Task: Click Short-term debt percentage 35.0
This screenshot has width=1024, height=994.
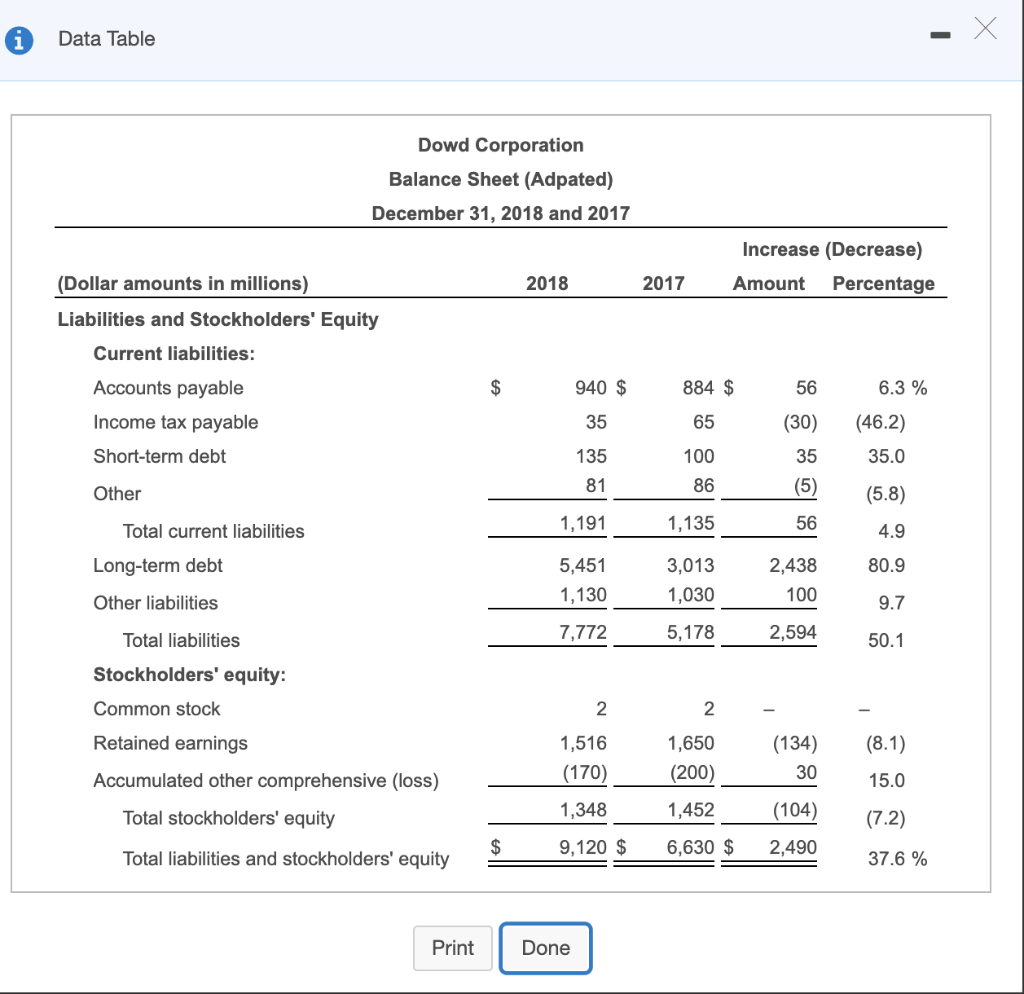Action: click(887, 456)
